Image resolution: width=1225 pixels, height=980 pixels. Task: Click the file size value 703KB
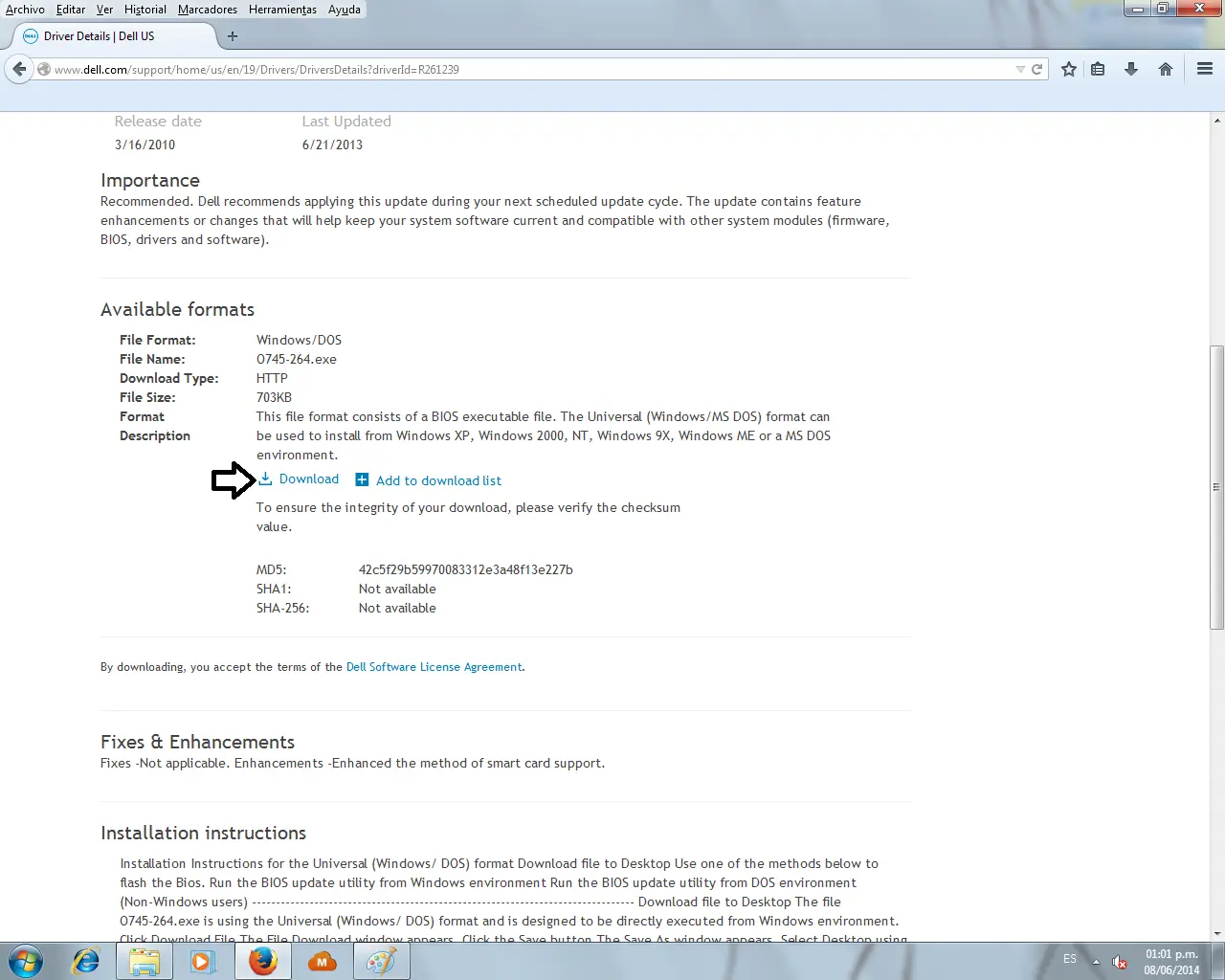click(274, 397)
